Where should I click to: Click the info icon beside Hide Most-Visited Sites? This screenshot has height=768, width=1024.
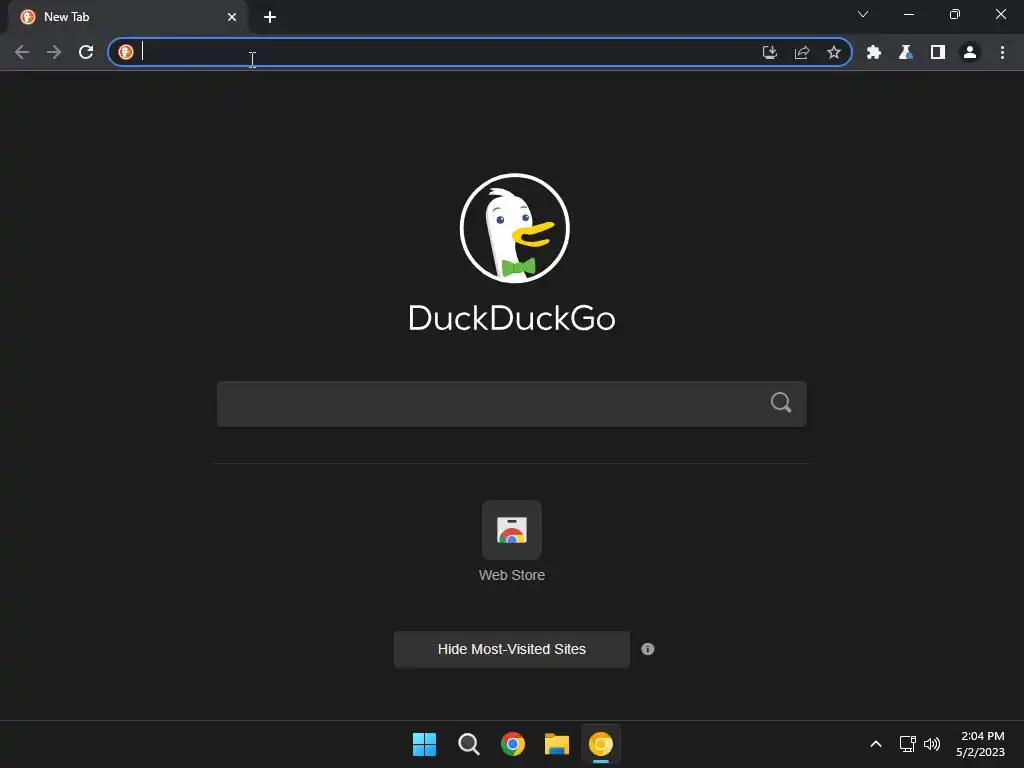coord(648,649)
